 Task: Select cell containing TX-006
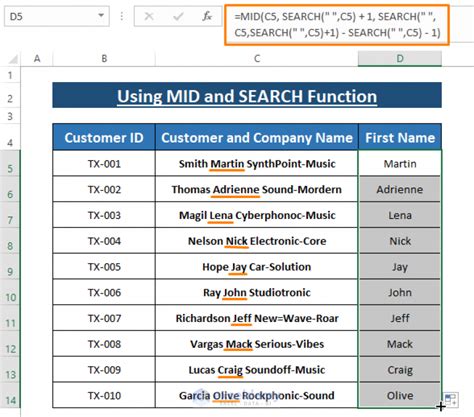(x=104, y=292)
